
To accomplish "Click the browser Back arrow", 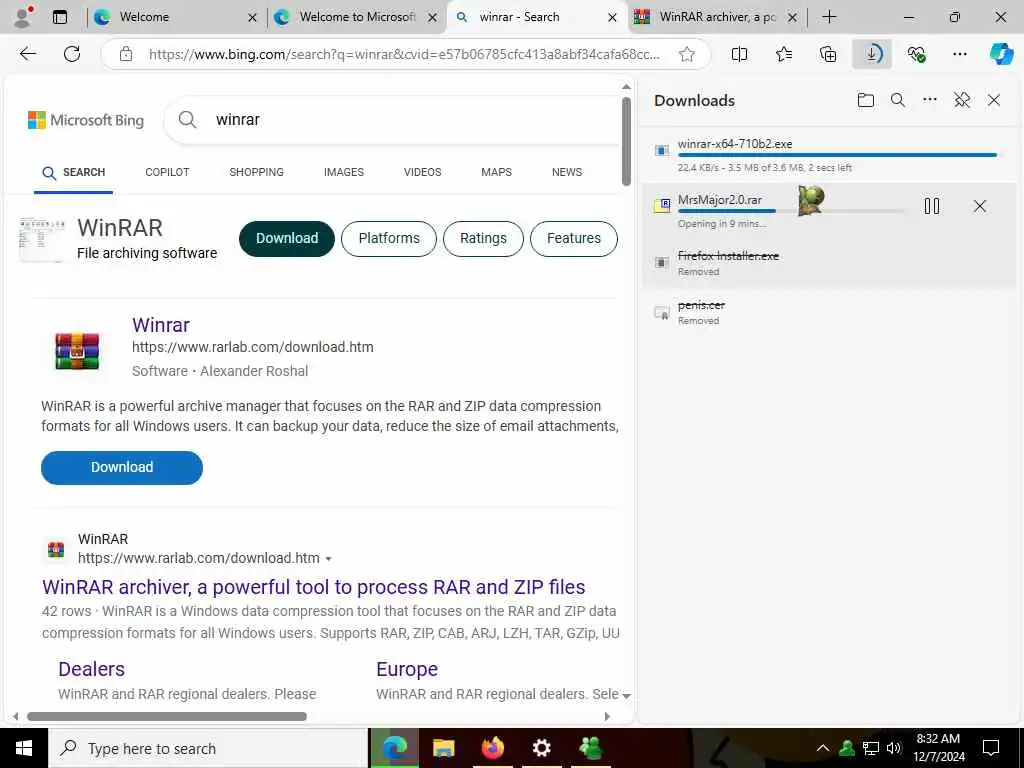I will 28,54.
